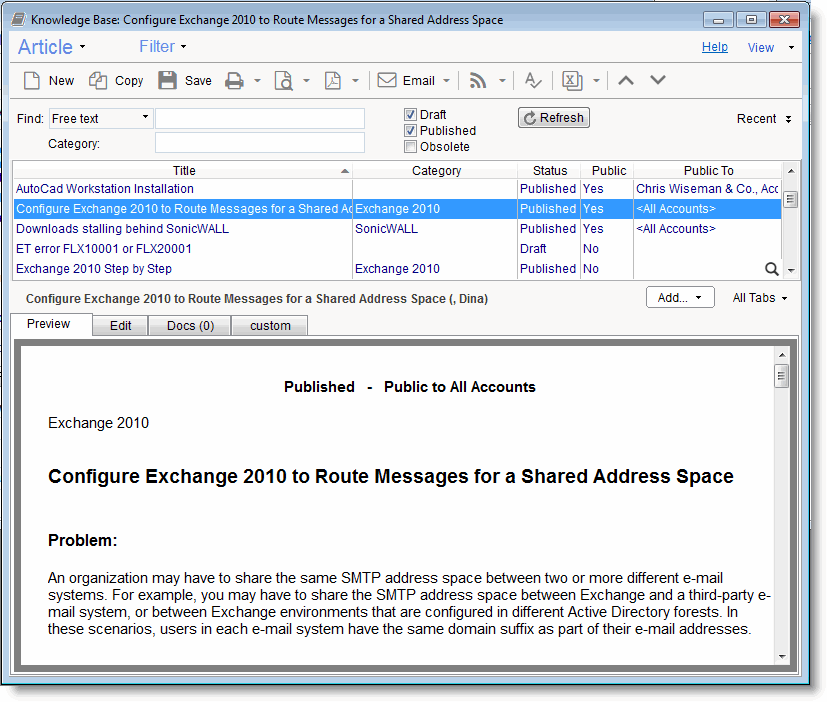Click the Refresh button

click(553, 117)
